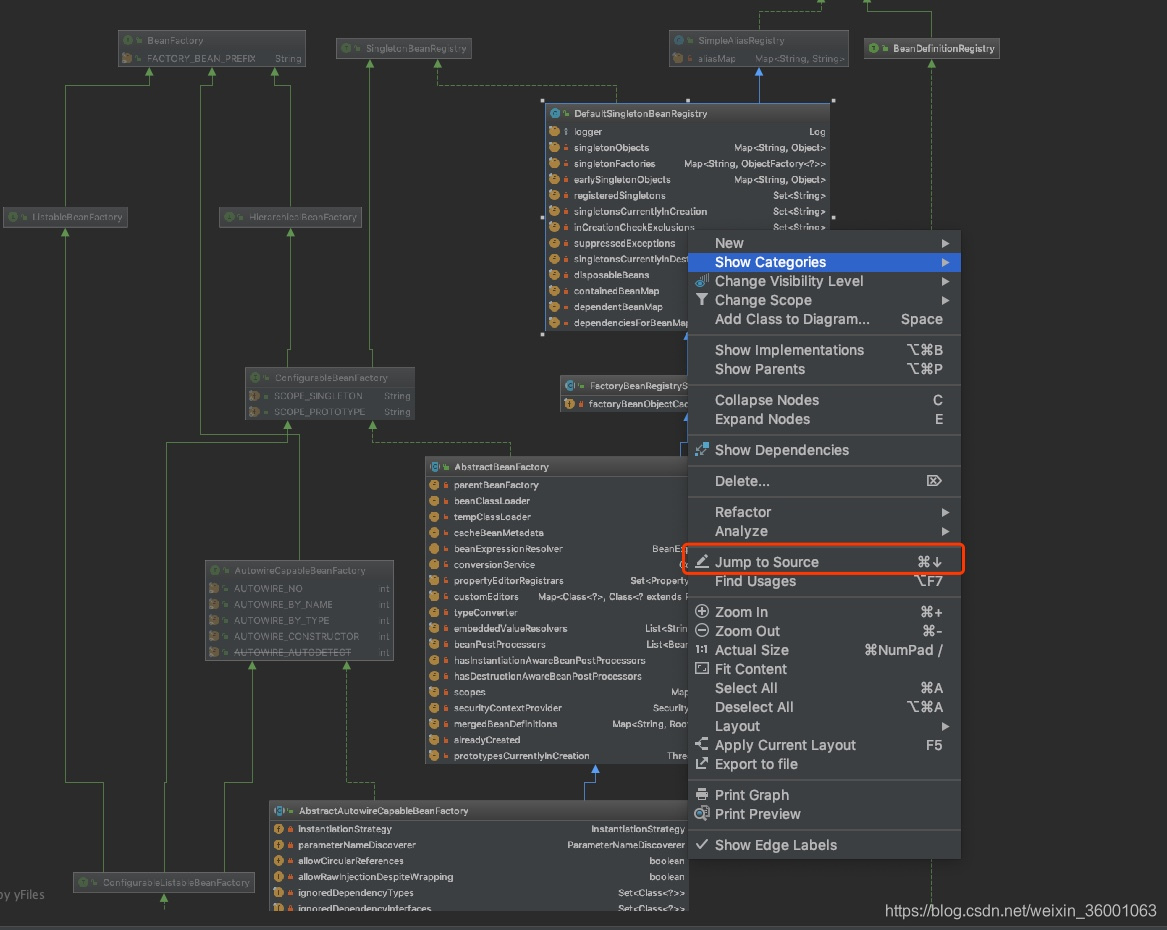Click the Print Preview icon
This screenshot has height=930, width=1167.
(701, 813)
